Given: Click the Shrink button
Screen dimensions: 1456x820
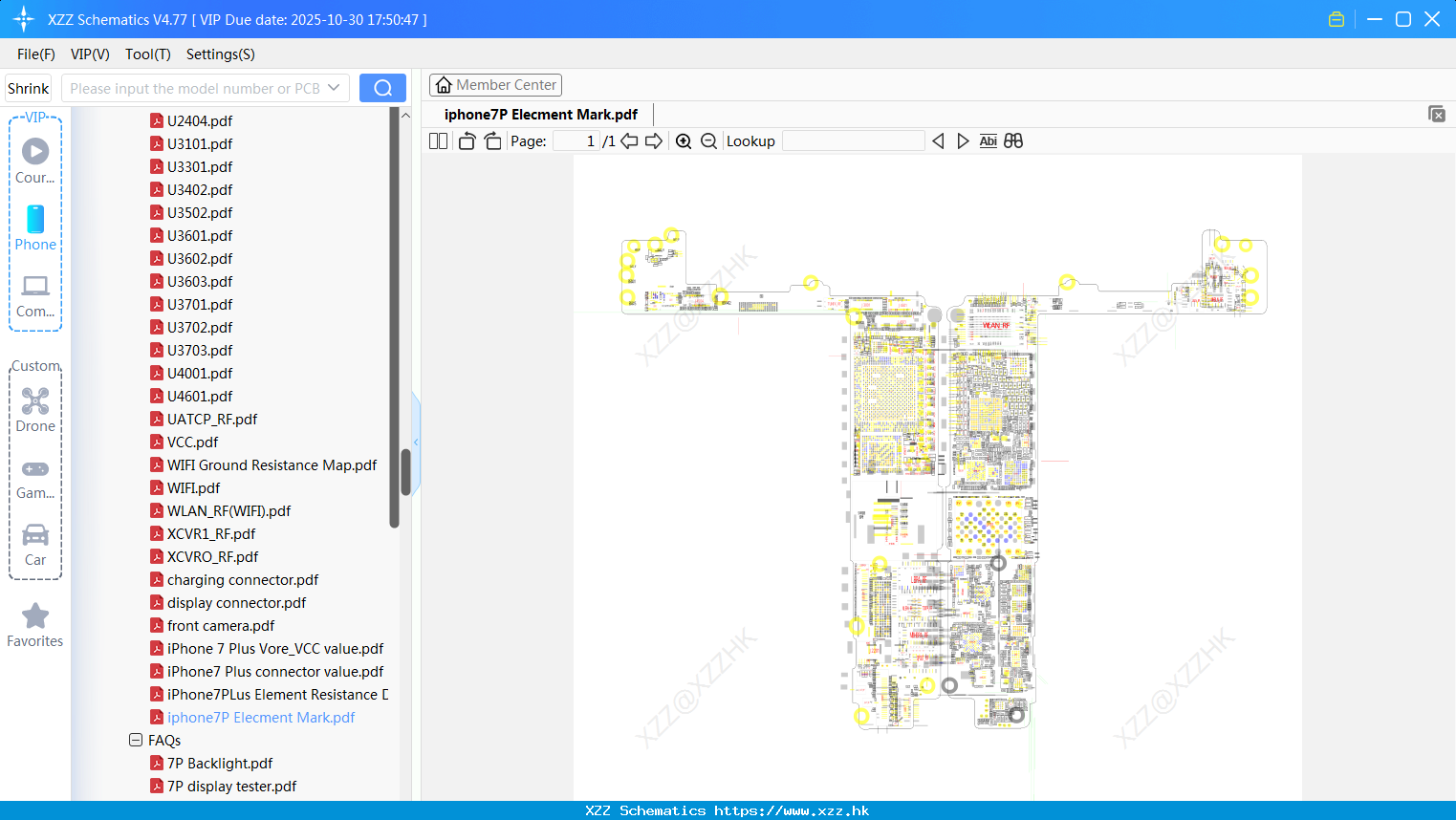Looking at the screenshot, I should [x=29, y=88].
